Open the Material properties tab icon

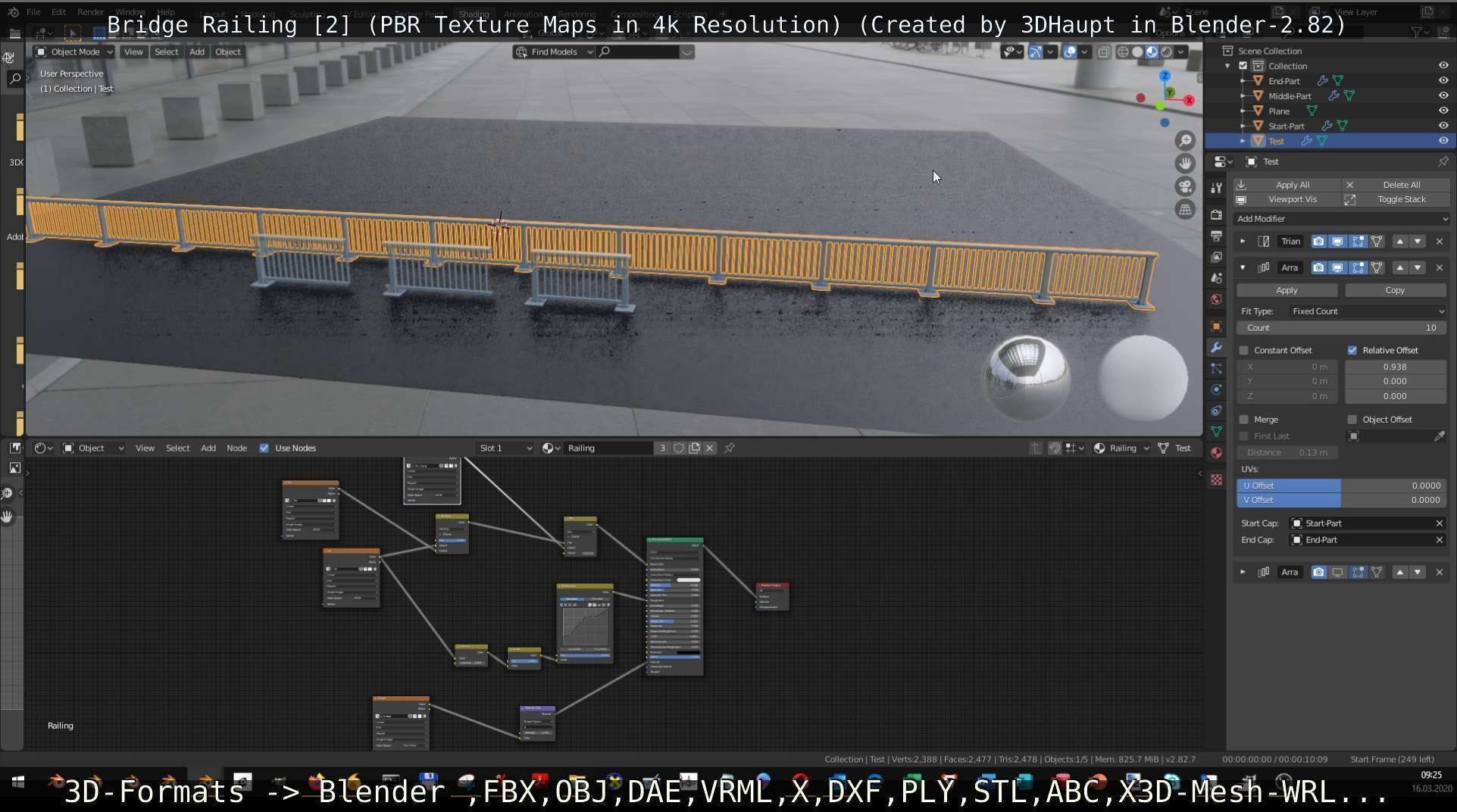1216,452
